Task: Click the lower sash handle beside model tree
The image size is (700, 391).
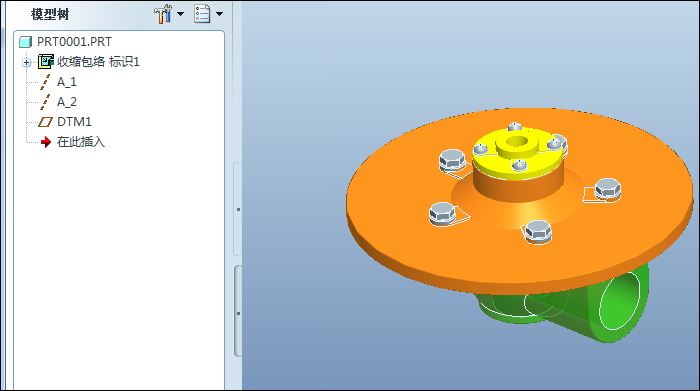Action: click(x=238, y=312)
